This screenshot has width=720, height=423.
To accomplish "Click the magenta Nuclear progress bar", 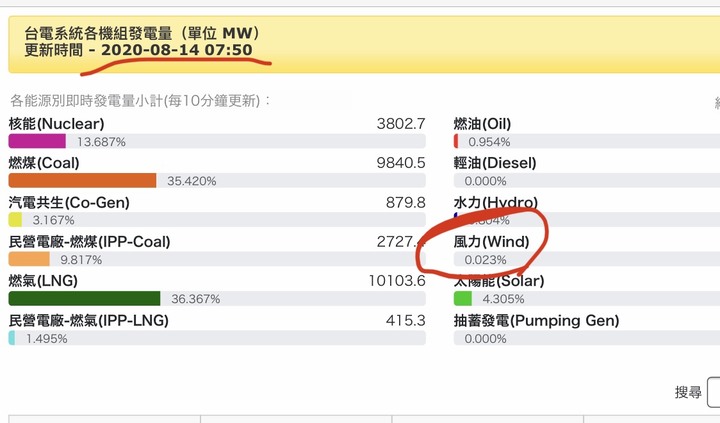I will (37, 141).
